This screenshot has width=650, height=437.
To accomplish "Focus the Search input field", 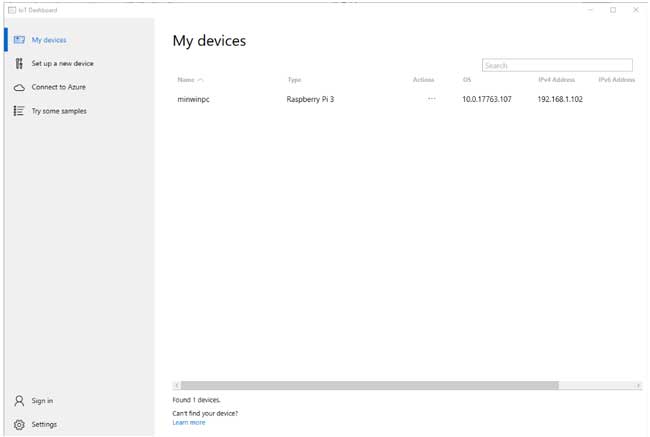I will pos(557,65).
